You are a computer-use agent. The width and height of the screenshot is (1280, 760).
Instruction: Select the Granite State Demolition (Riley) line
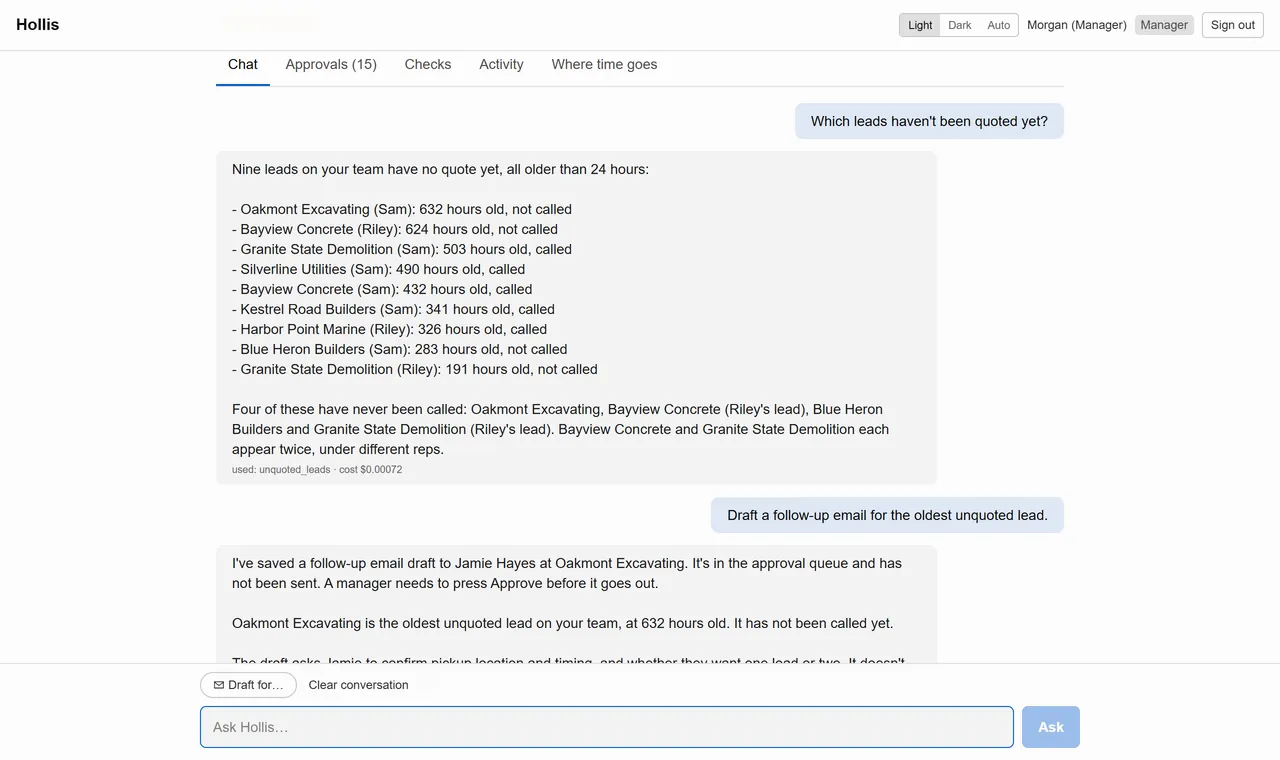coord(415,369)
